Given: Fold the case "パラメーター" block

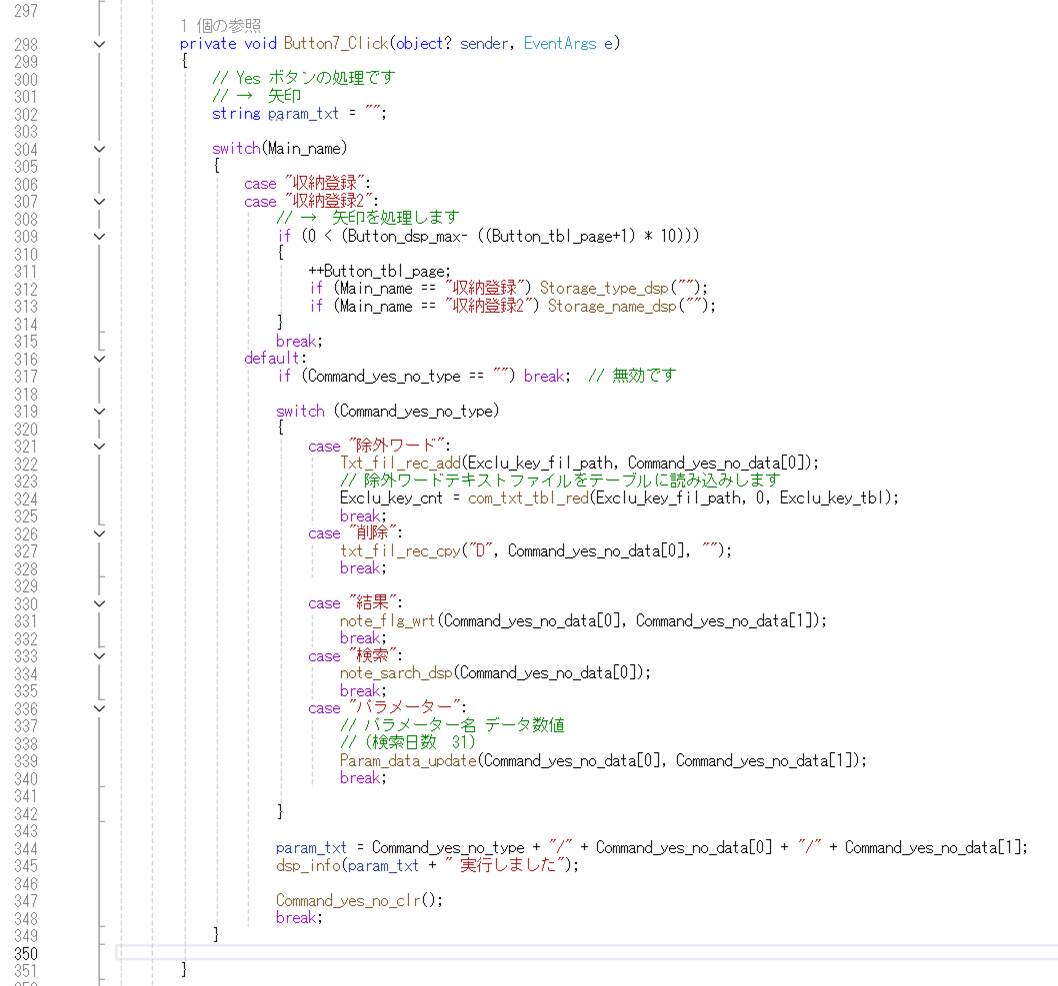Looking at the screenshot, I should pos(98,708).
